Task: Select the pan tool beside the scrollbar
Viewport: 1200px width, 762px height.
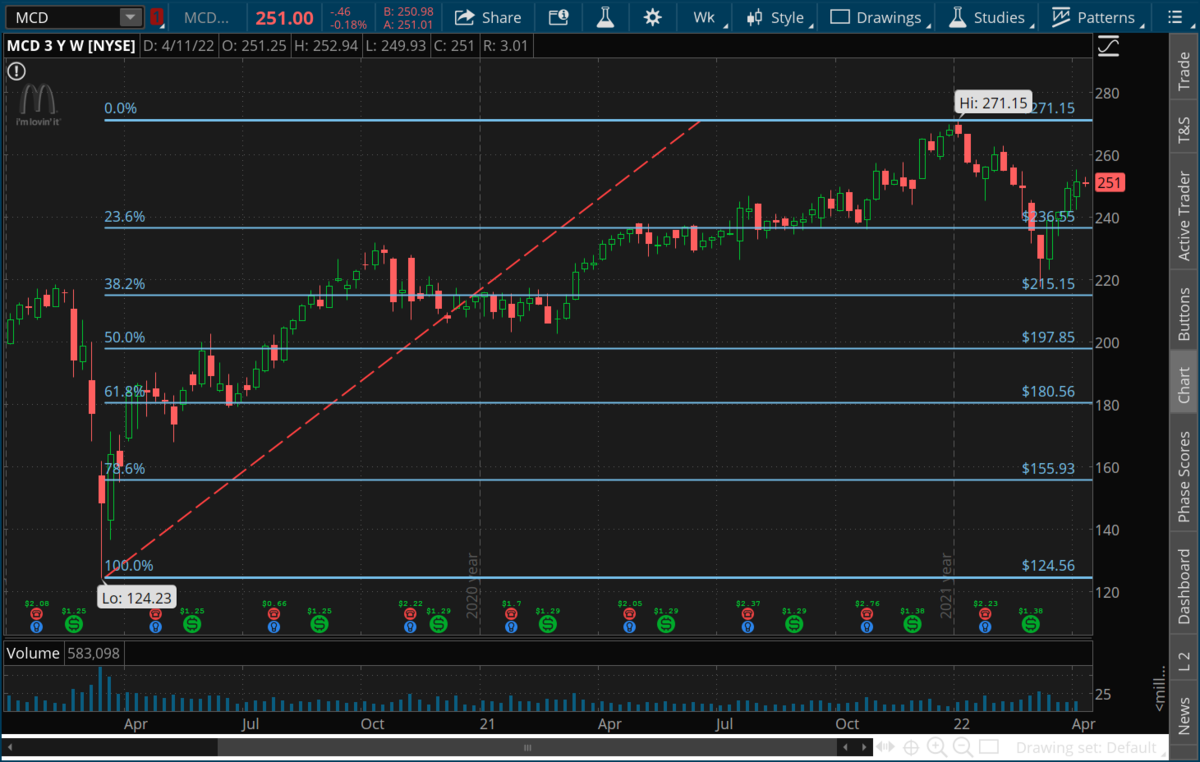Action: (x=886, y=747)
